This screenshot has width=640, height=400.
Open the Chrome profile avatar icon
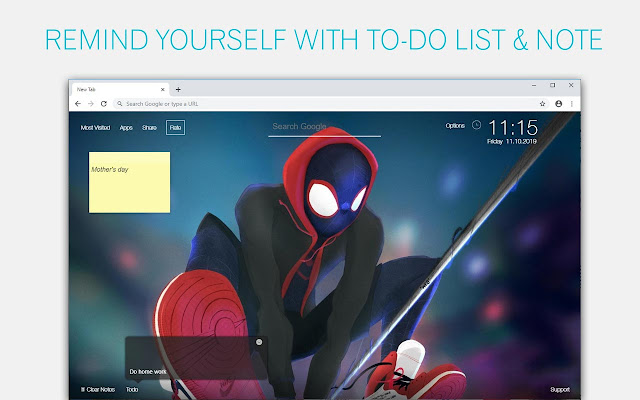point(558,104)
